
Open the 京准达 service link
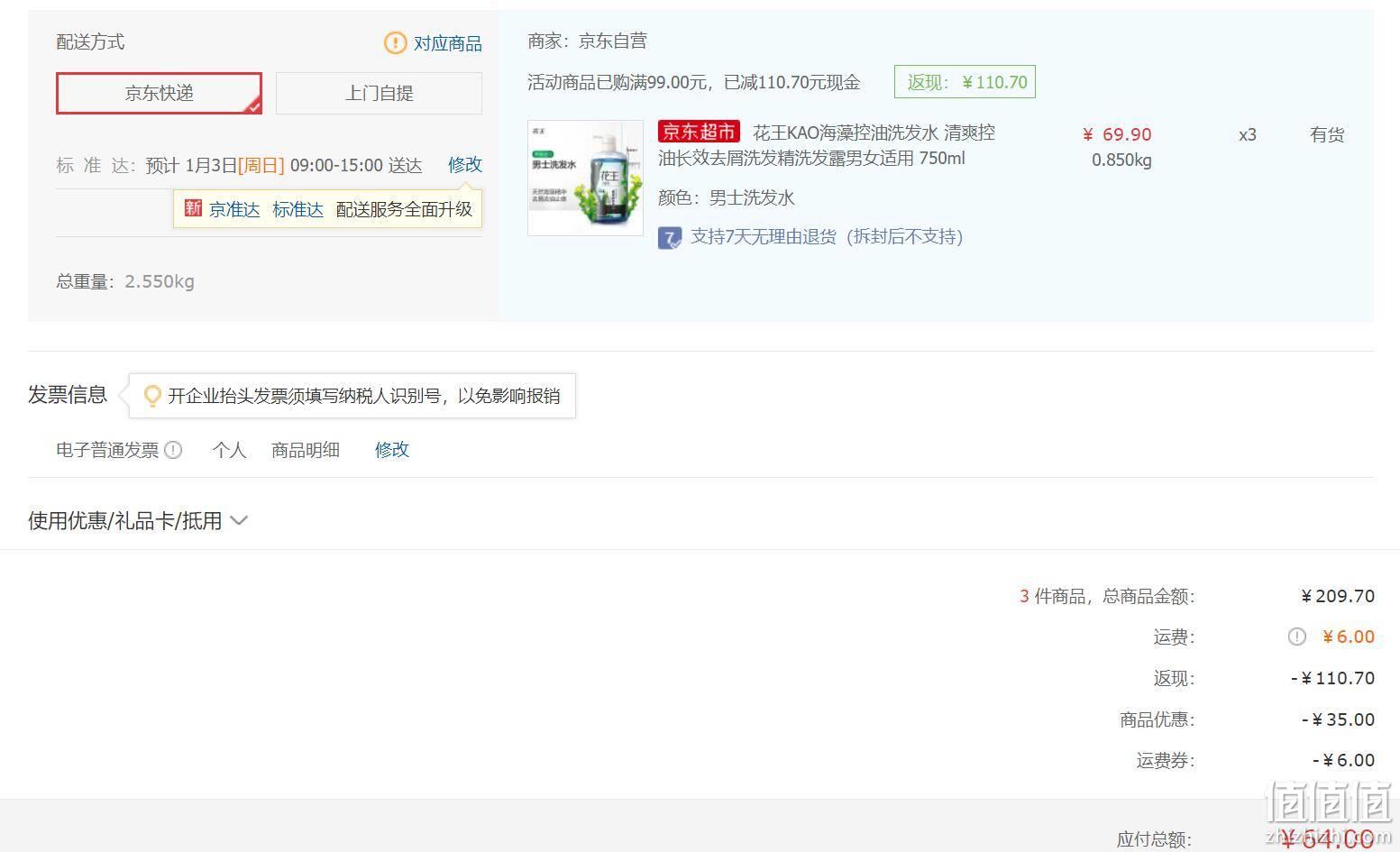click(234, 209)
